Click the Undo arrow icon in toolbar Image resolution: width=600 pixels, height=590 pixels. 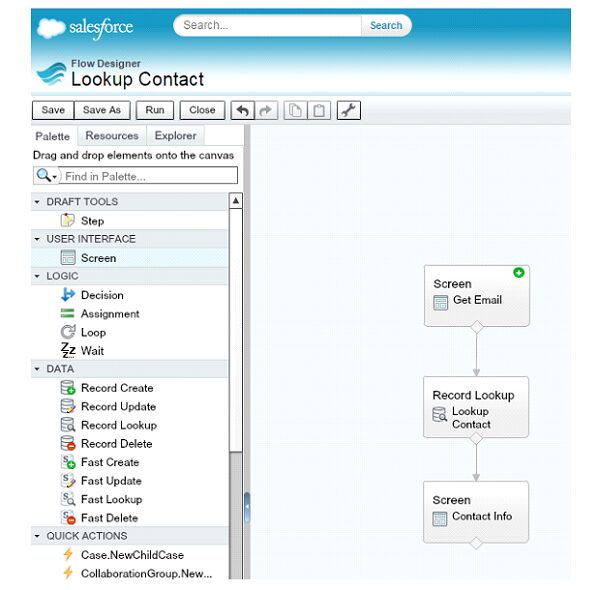244,111
